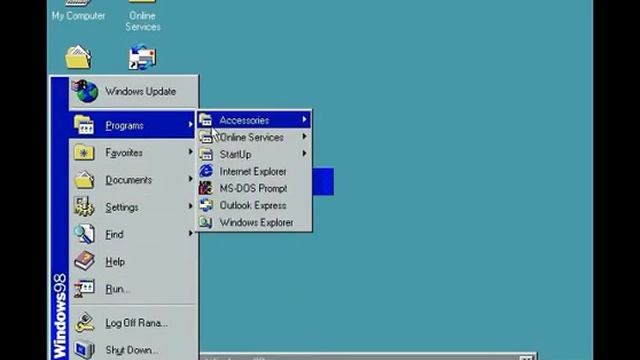Click the Programs folder icon

click(84, 124)
